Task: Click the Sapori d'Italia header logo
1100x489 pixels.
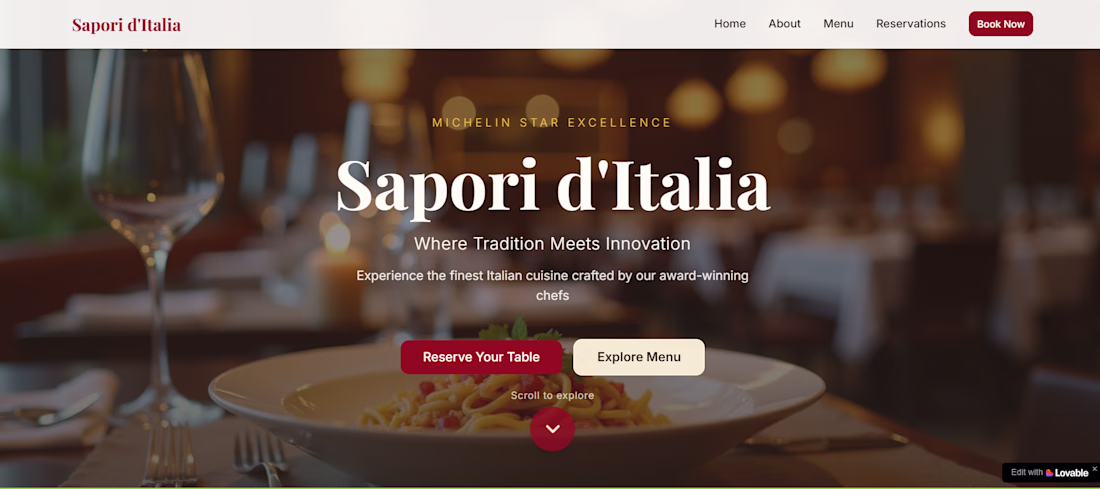Action: click(126, 25)
